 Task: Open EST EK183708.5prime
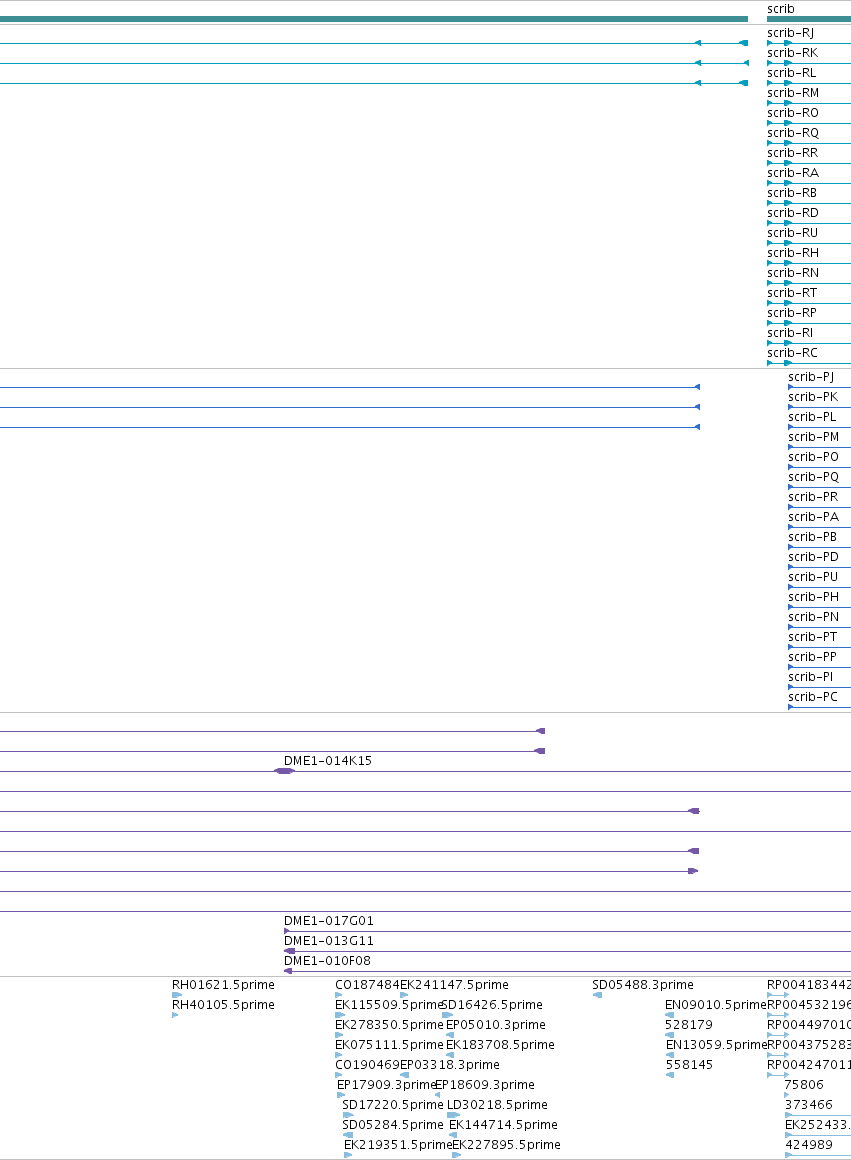point(500,1045)
